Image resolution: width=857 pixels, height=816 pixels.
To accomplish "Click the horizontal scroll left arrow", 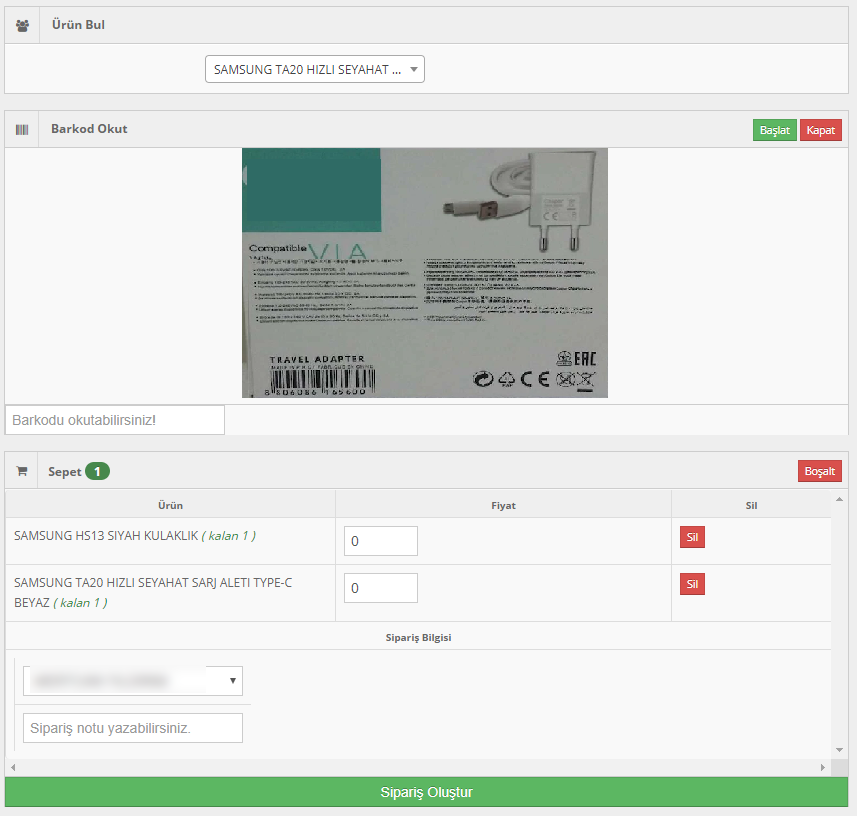I will point(13,767).
